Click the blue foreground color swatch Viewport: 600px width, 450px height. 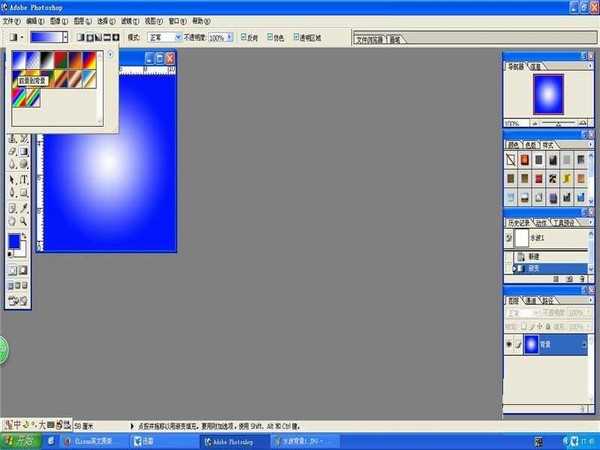15,242
